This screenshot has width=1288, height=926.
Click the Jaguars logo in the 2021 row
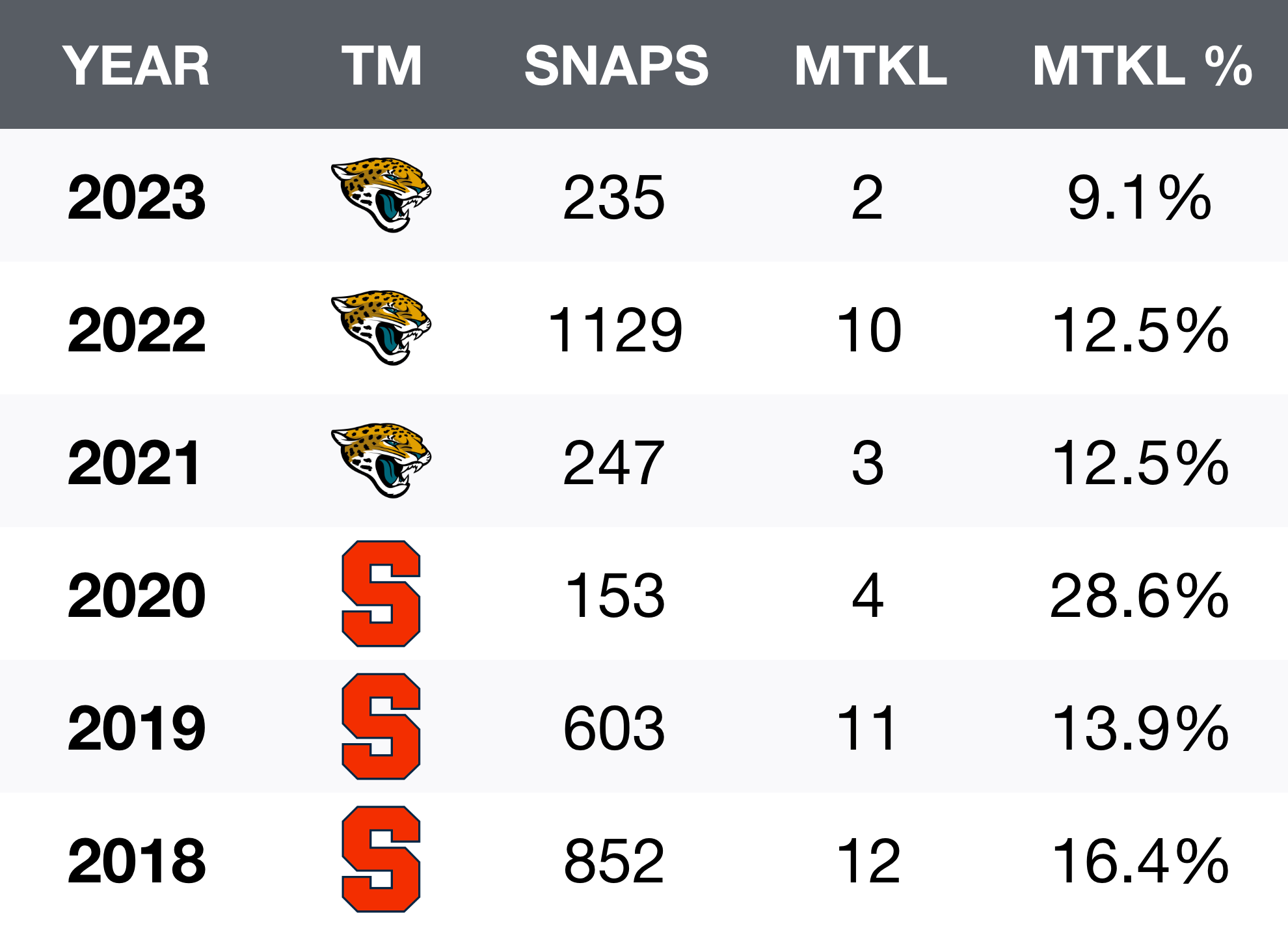(381, 460)
